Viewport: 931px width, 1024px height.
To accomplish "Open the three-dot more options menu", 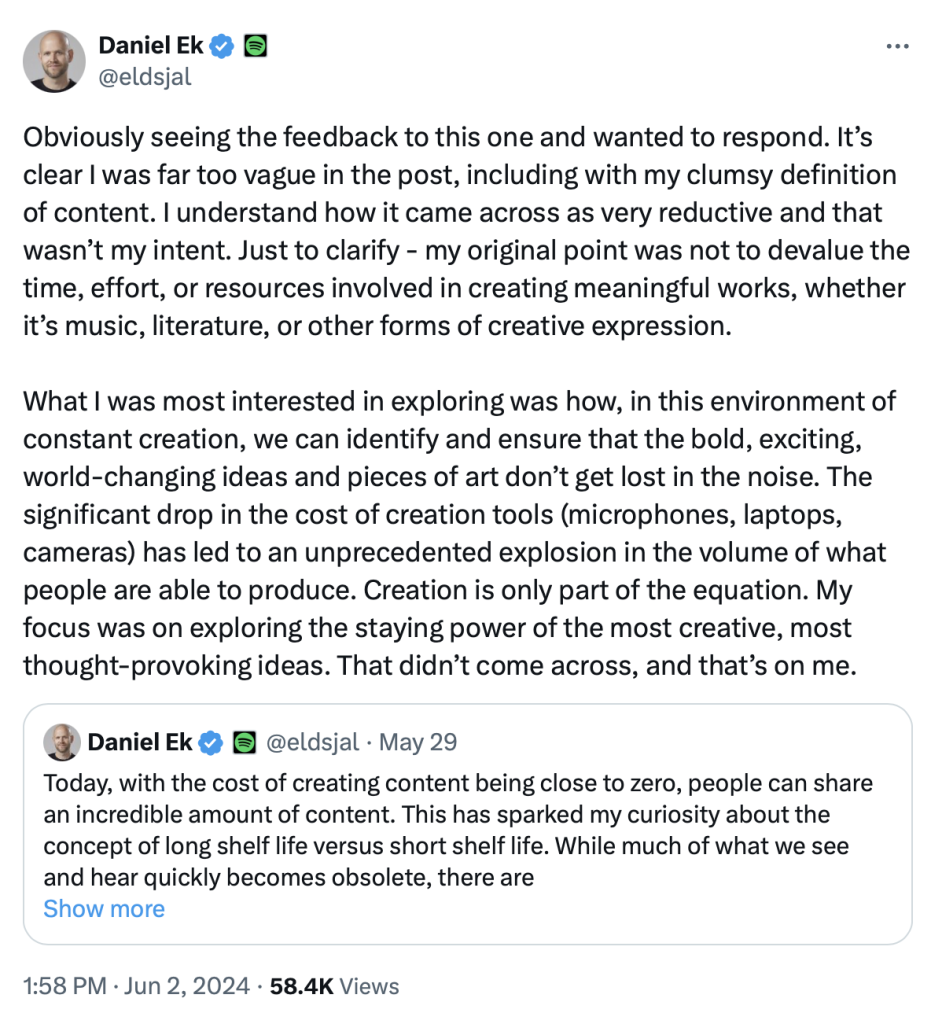I will coord(898,46).
